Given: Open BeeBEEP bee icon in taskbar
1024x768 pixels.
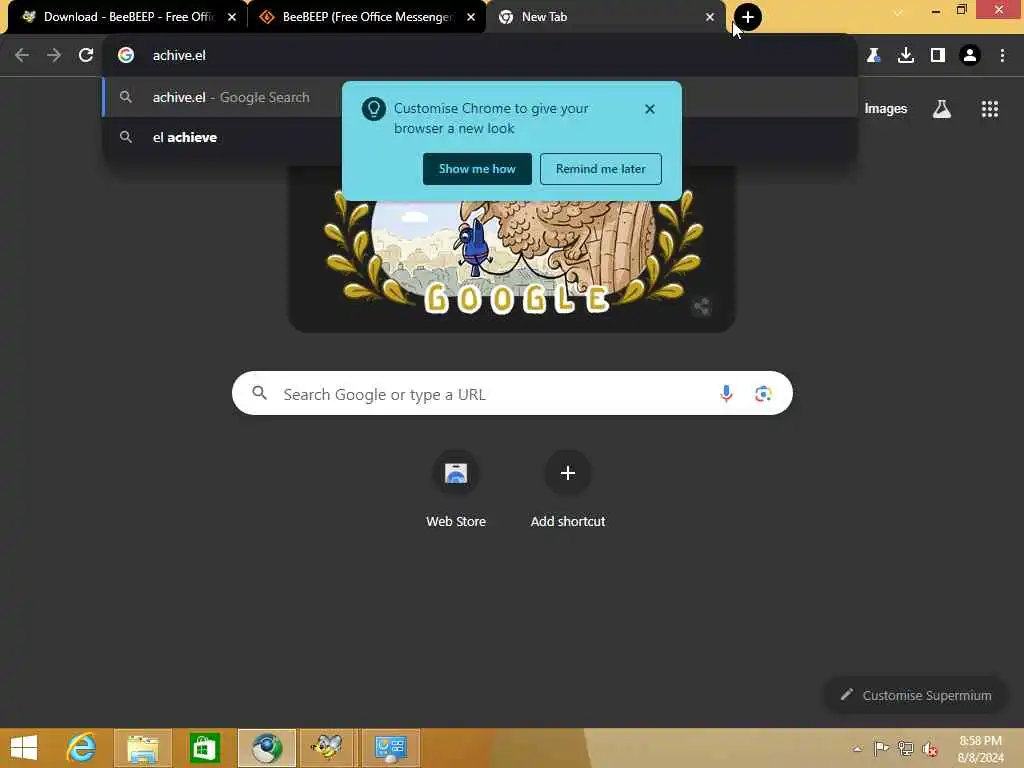Looking at the screenshot, I should [x=328, y=748].
